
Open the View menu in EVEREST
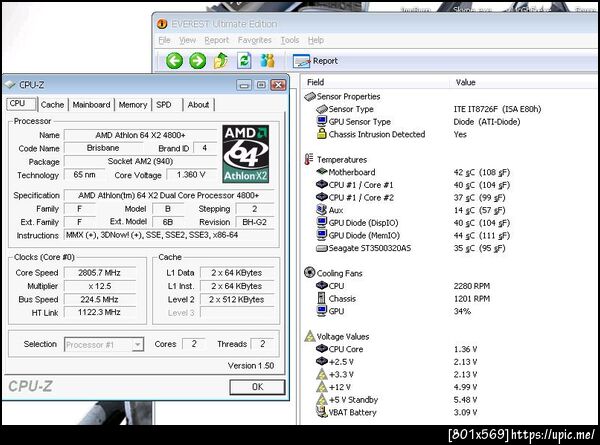pos(188,40)
